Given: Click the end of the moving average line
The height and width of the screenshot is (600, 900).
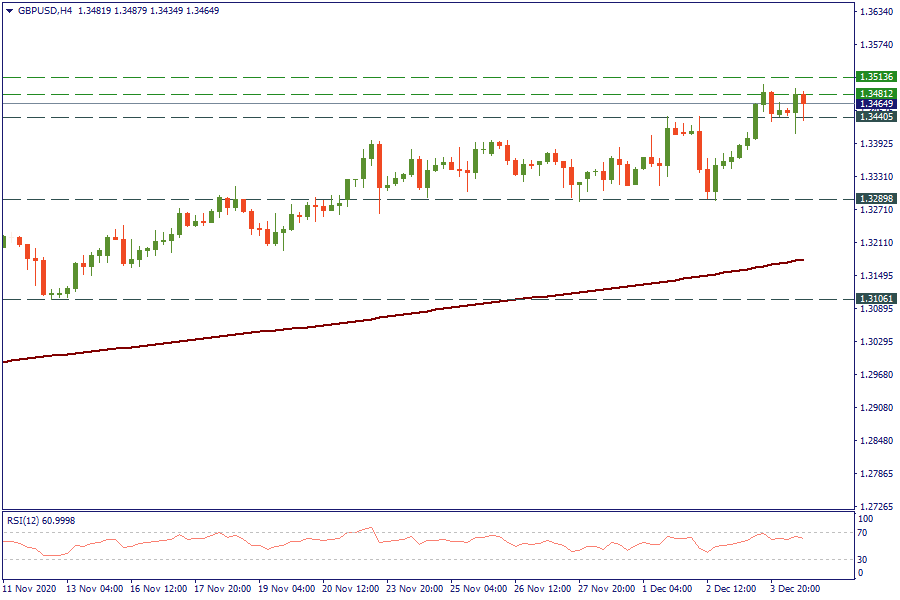Looking at the screenshot, I should [802, 260].
